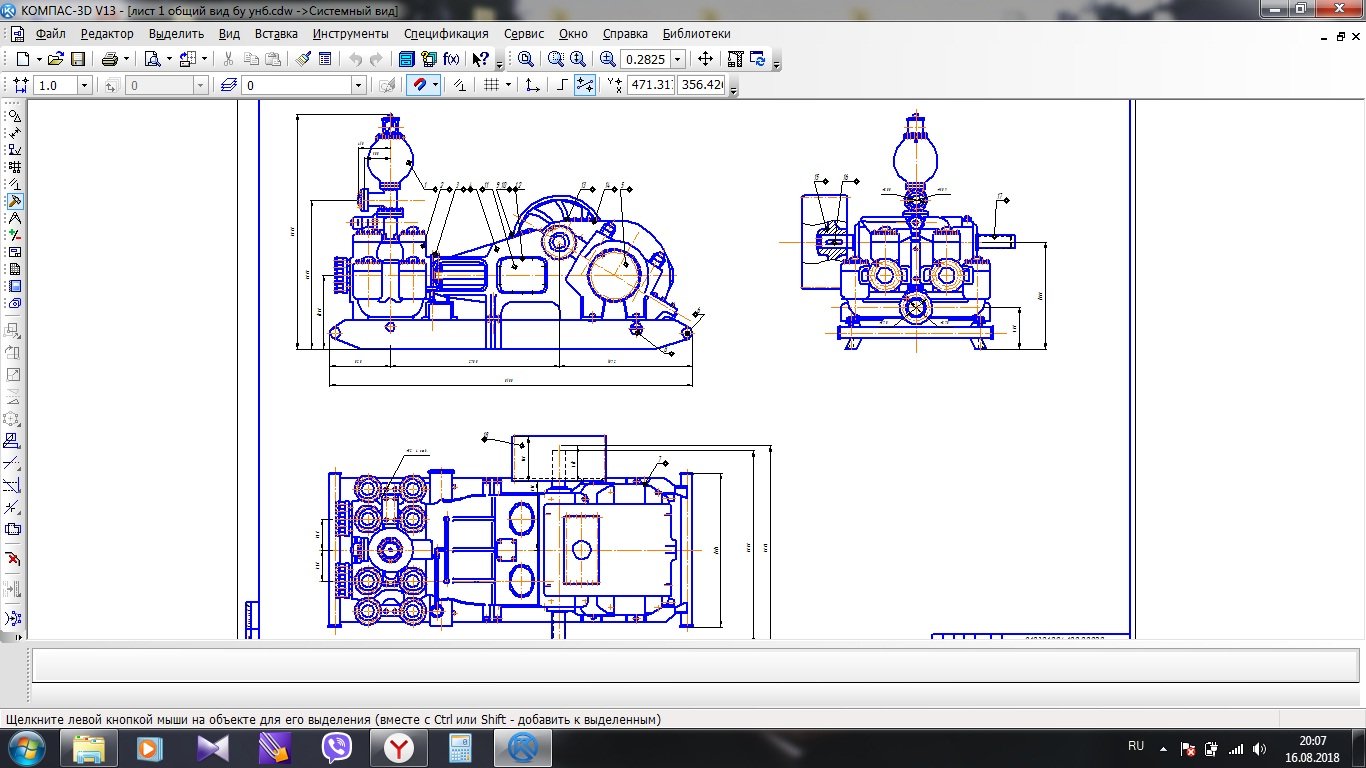Open the Библиотеки menu
The height and width of the screenshot is (768, 1366).
(x=696, y=33)
